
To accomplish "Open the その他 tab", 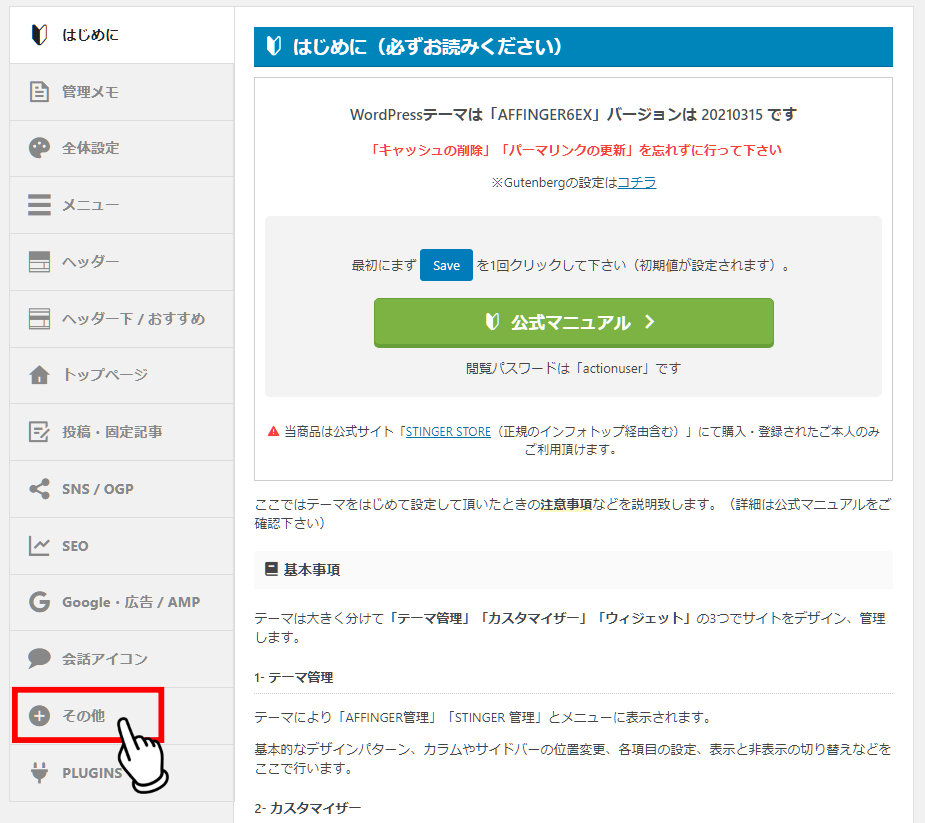I will 122,716.
